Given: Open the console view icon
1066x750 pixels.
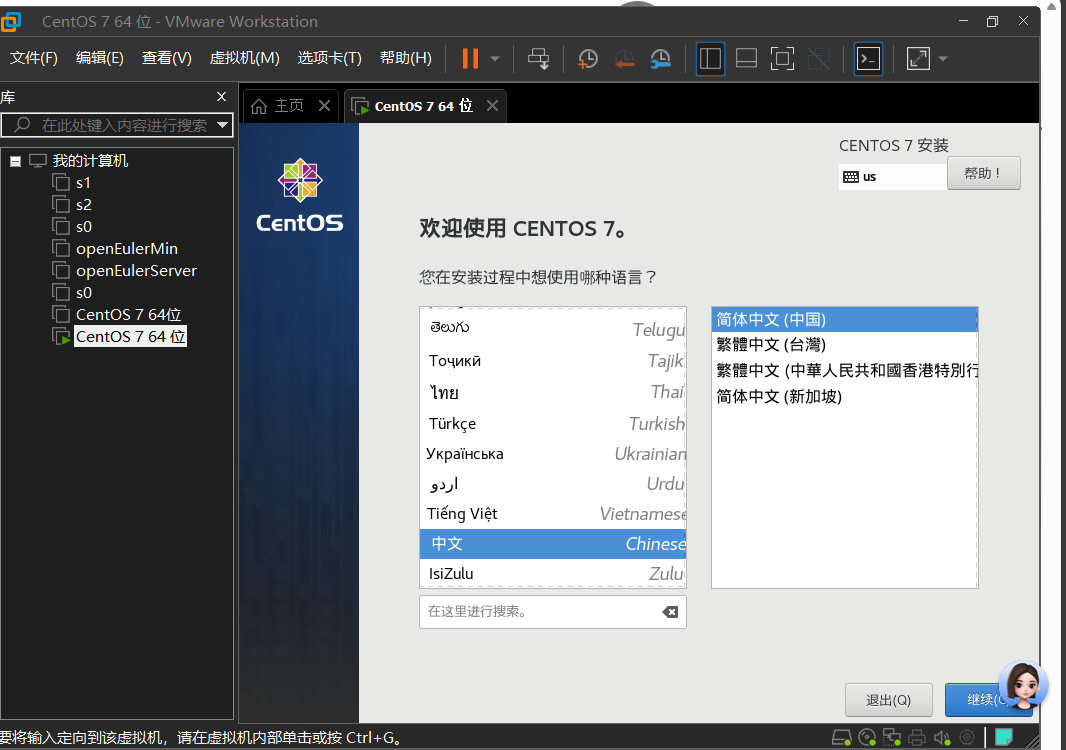Looking at the screenshot, I should (868, 58).
